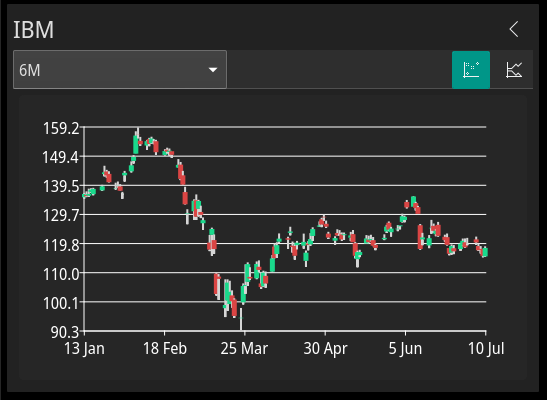Click the 159.2 y-axis label
The image size is (547, 400).
[61, 128]
